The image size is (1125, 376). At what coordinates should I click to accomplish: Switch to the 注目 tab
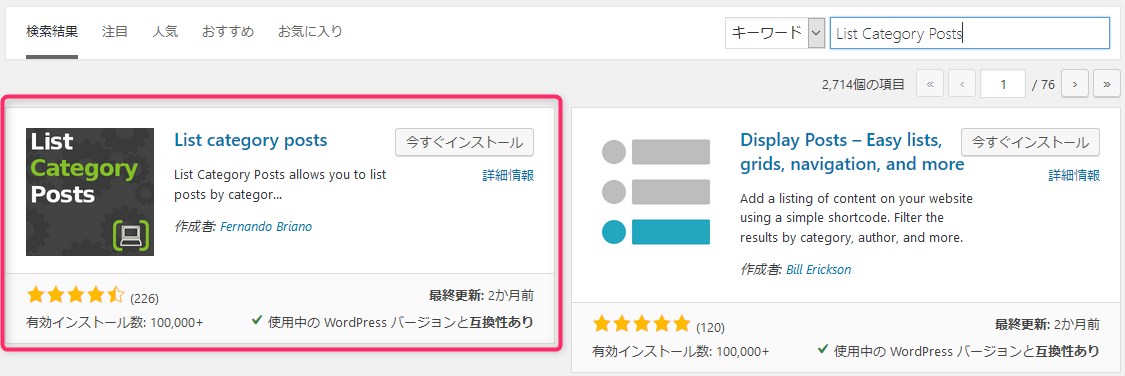115,32
